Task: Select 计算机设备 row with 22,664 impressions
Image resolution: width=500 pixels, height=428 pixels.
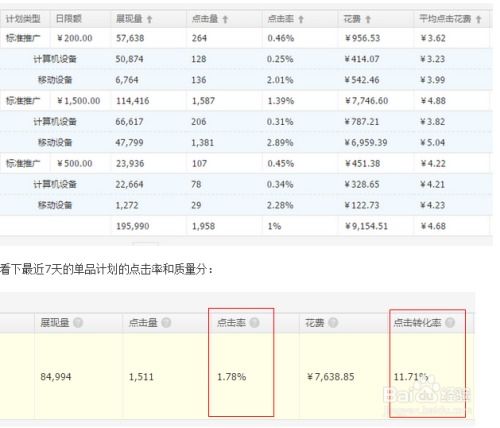Action: [x=246, y=184]
